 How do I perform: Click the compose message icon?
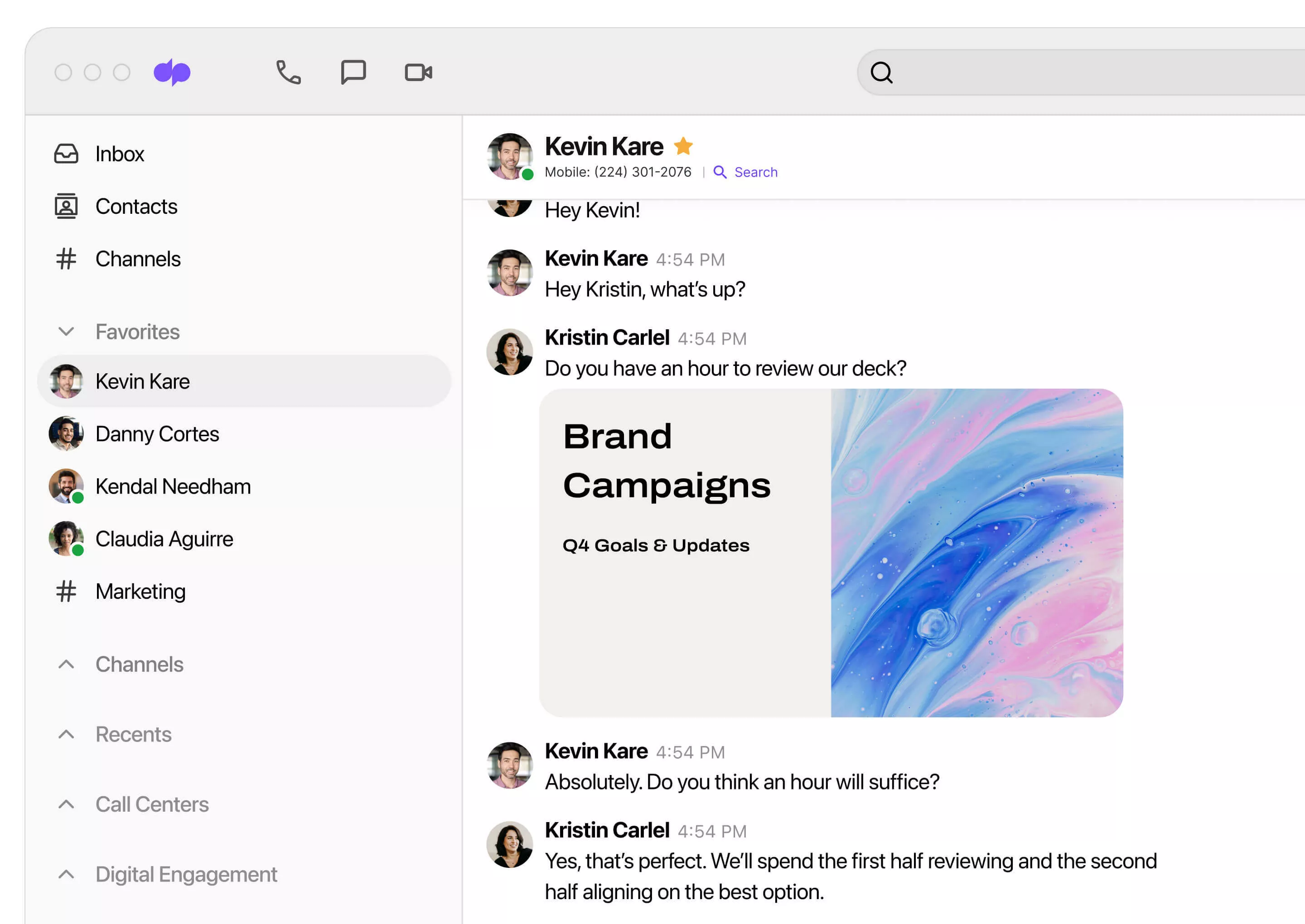[x=354, y=72]
